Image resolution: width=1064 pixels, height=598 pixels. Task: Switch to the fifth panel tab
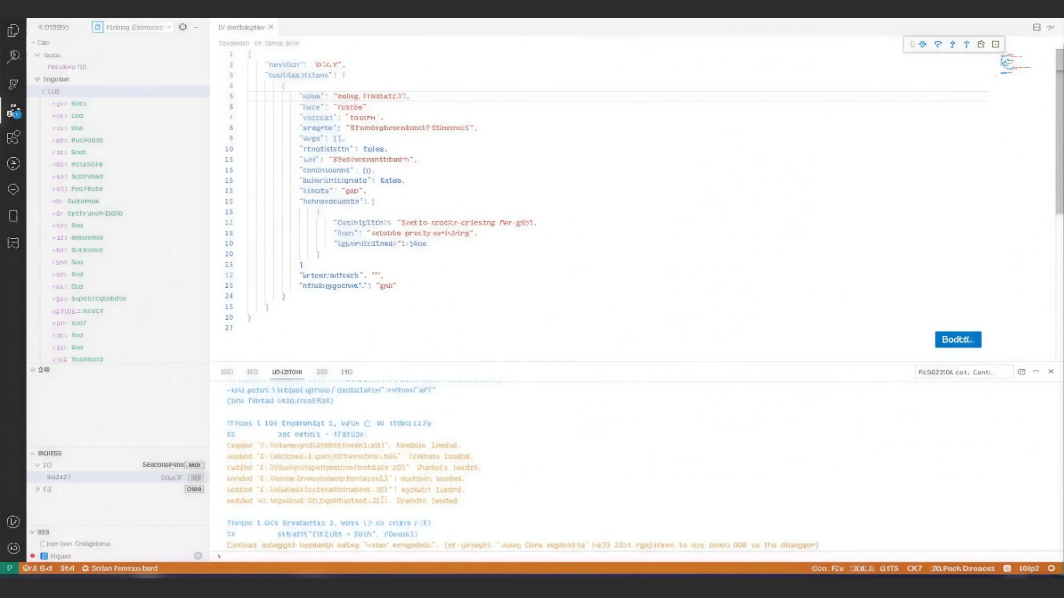pyautogui.click(x=347, y=372)
